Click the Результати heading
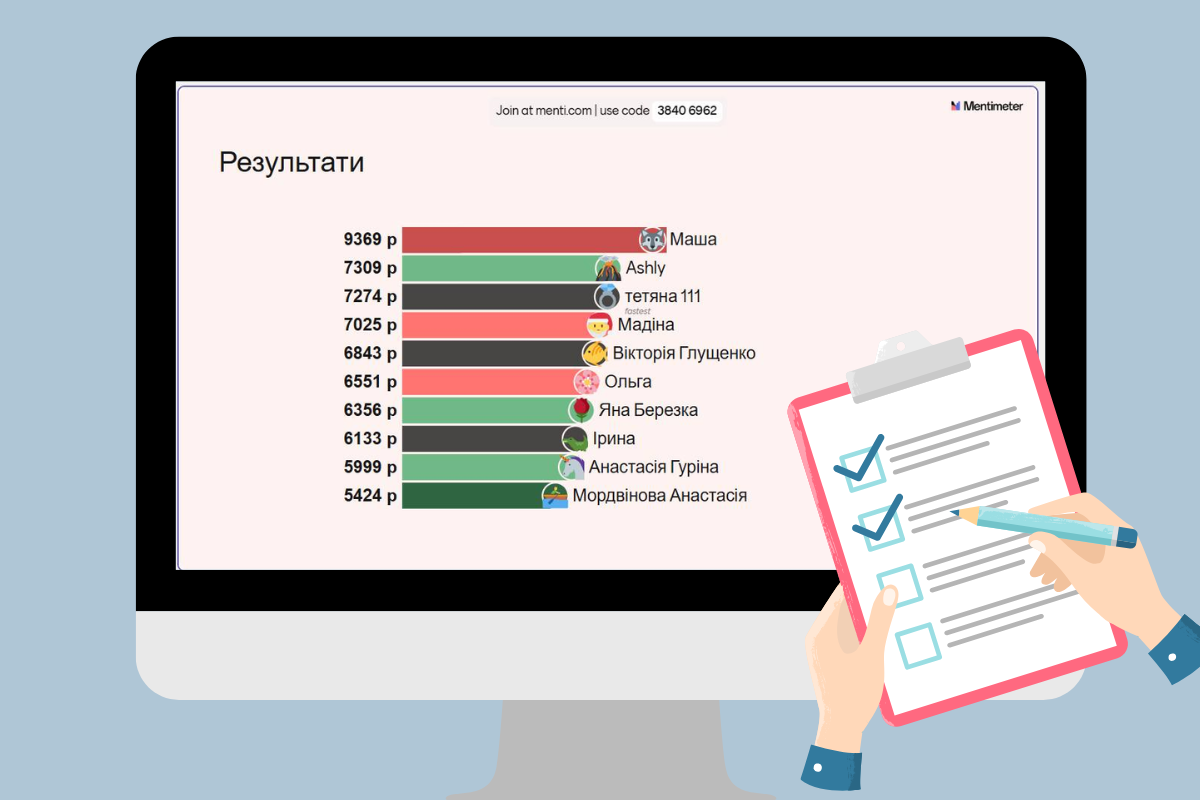 tap(291, 163)
